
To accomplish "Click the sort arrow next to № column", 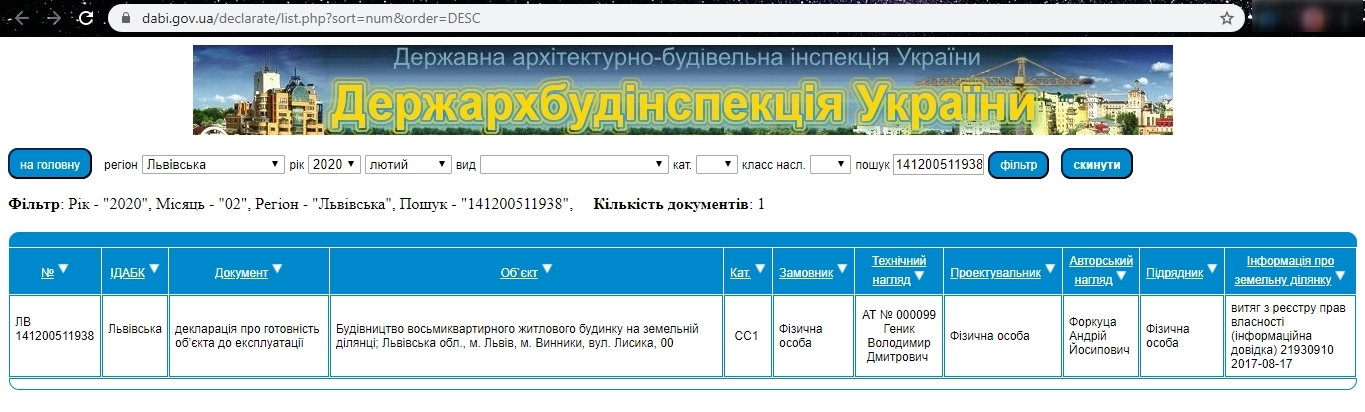I will [x=63, y=268].
